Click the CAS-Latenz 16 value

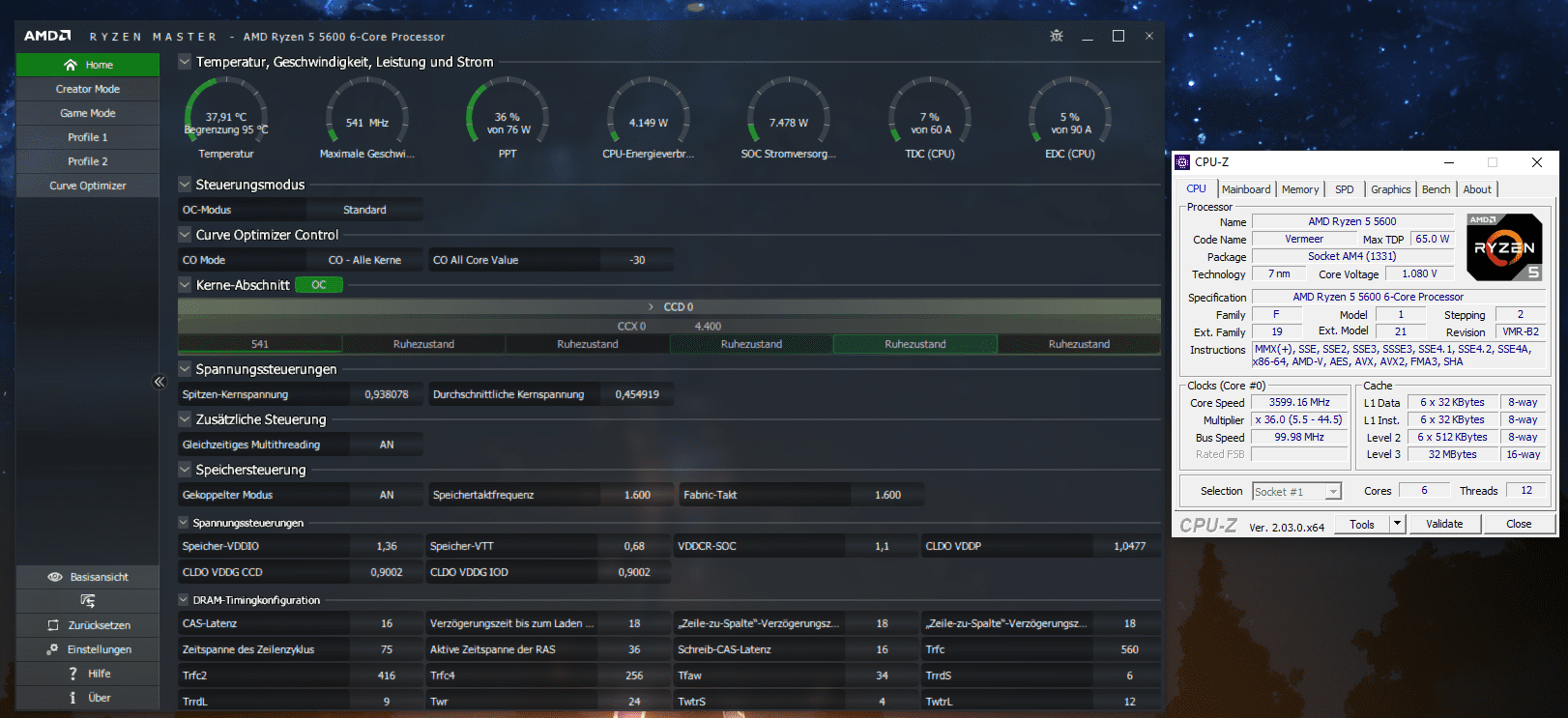[387, 623]
